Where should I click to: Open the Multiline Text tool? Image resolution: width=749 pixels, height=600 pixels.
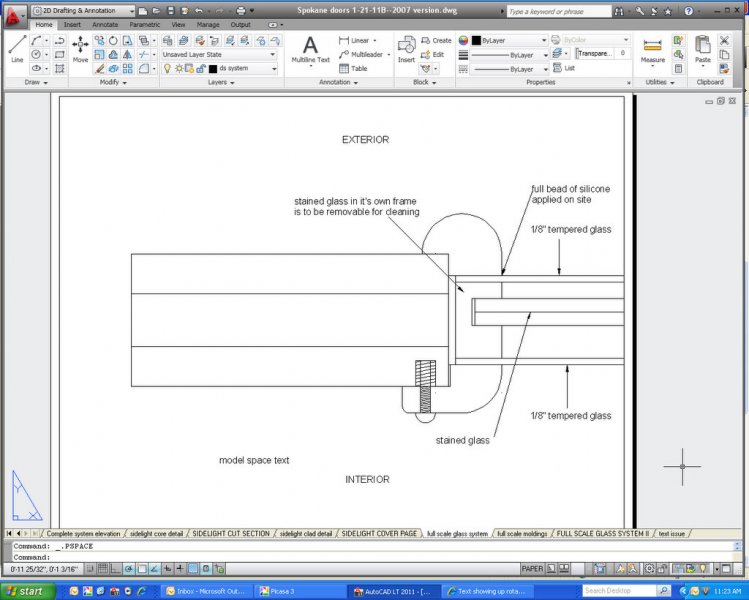(310, 50)
